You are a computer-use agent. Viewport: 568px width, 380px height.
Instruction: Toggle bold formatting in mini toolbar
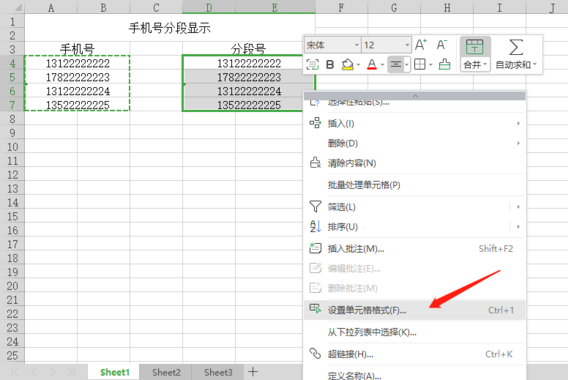click(x=330, y=64)
